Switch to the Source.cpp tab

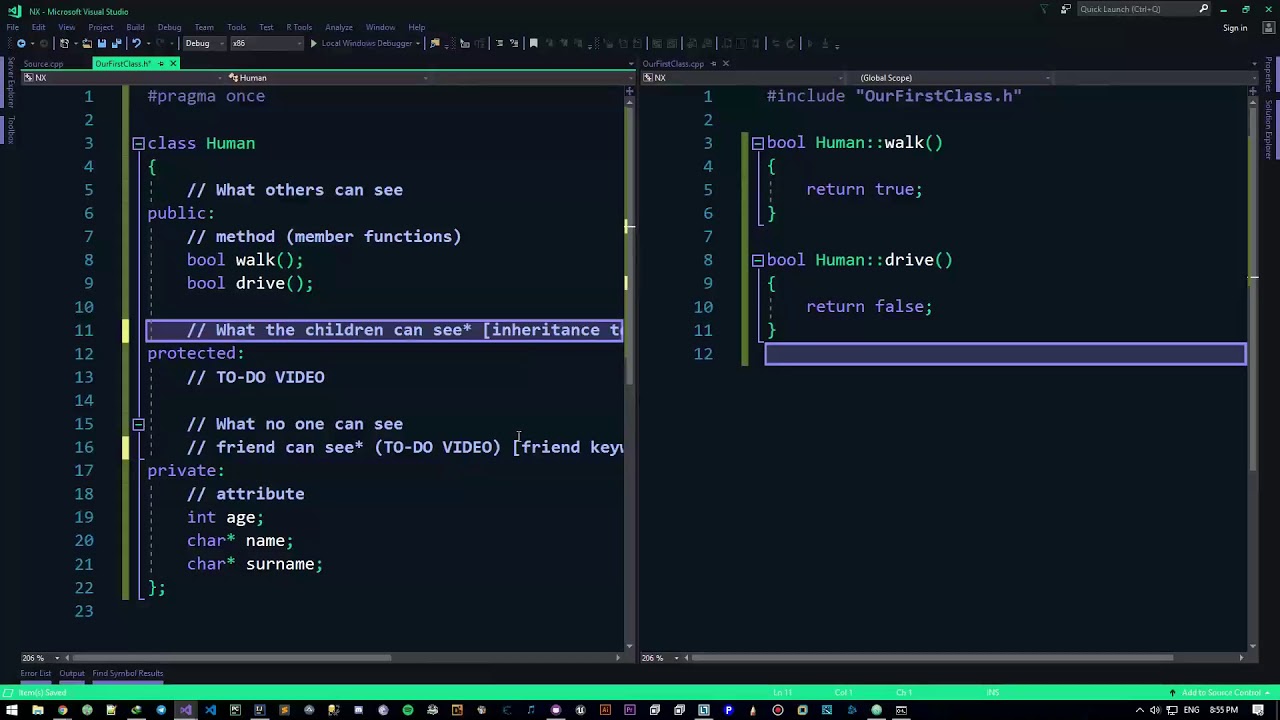(43, 64)
